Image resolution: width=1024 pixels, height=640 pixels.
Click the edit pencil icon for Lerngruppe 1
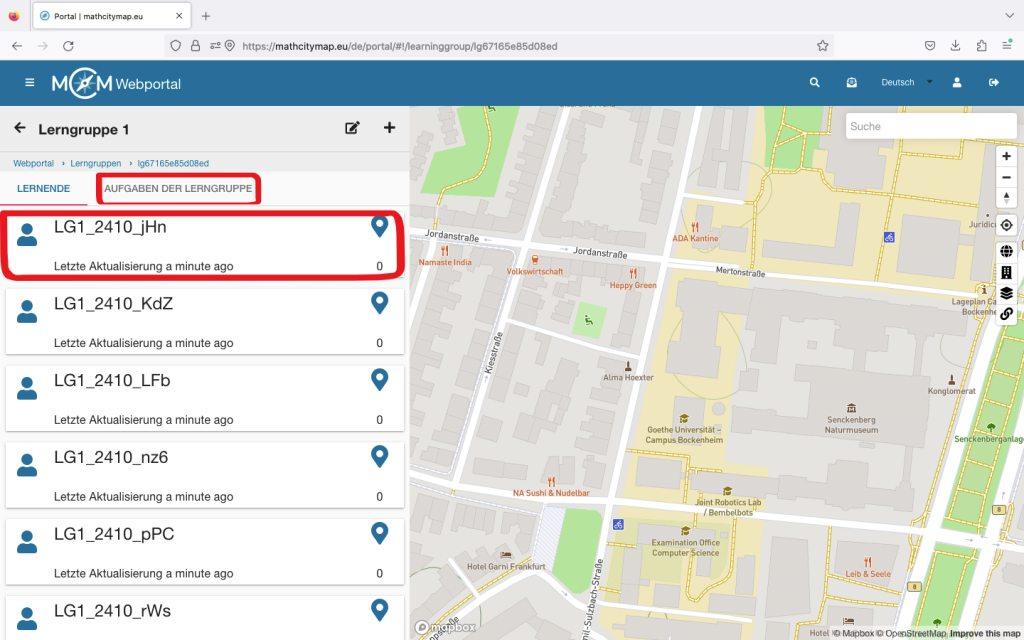pos(352,128)
